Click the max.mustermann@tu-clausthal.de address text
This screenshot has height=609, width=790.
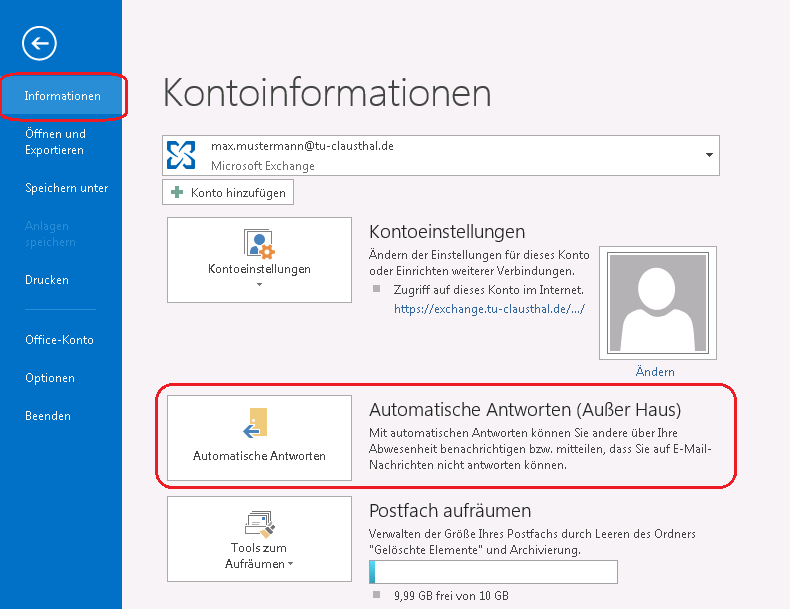(302, 146)
